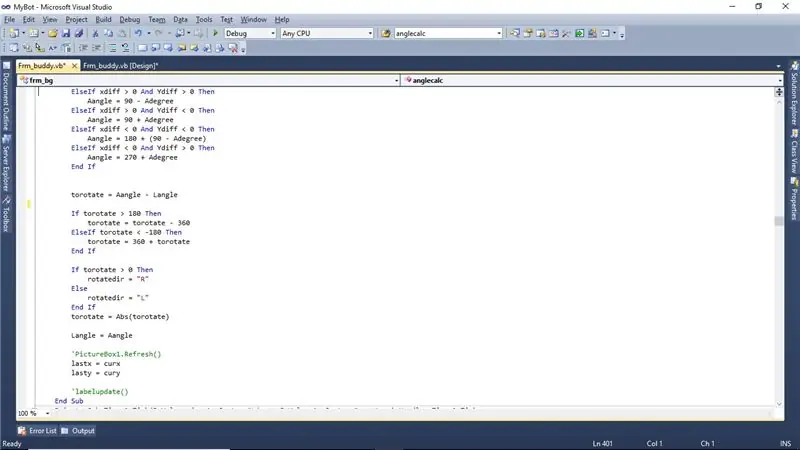Image resolution: width=800 pixels, height=450 pixels.
Task: Open the File menu
Action: (x=10, y=19)
